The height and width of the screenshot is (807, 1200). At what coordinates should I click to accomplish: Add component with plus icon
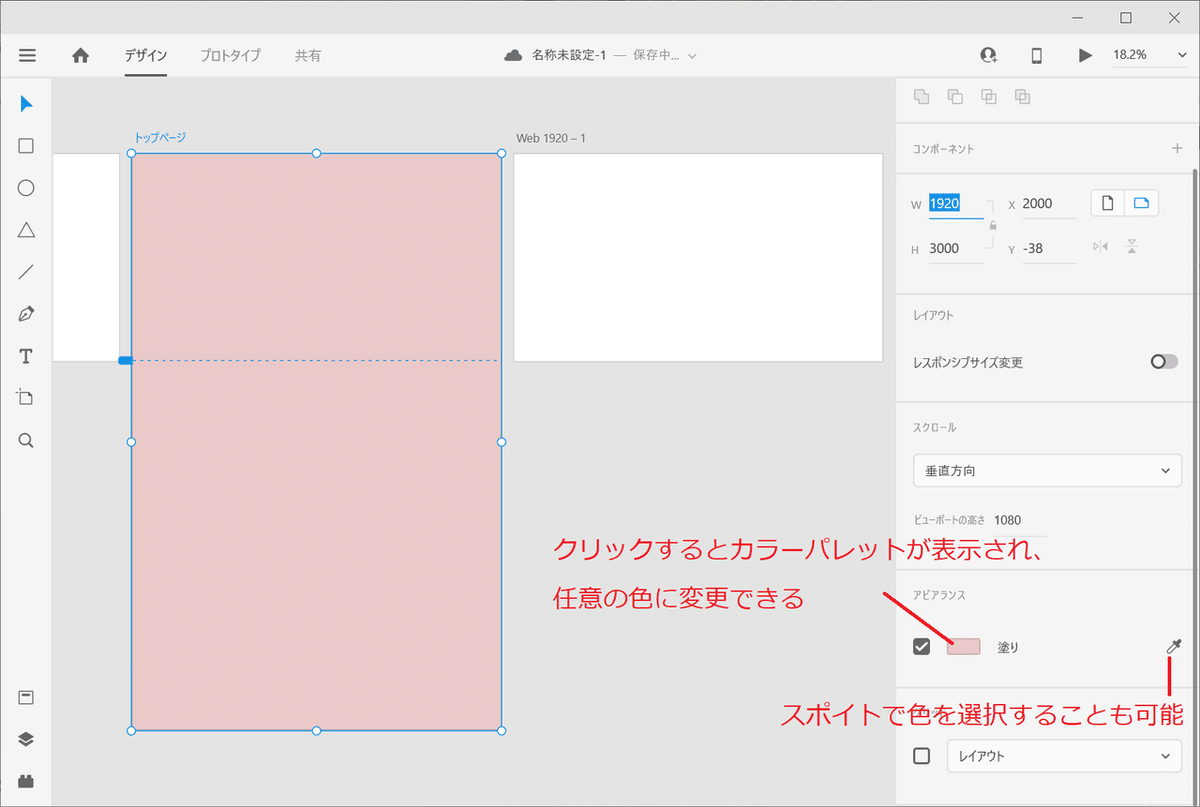(x=1176, y=149)
